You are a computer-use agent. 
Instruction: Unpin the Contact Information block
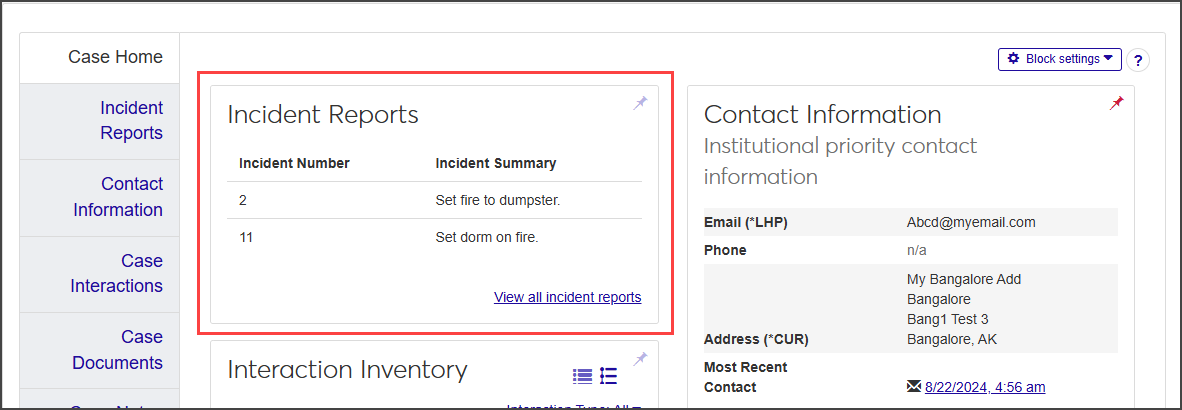[x=1116, y=103]
